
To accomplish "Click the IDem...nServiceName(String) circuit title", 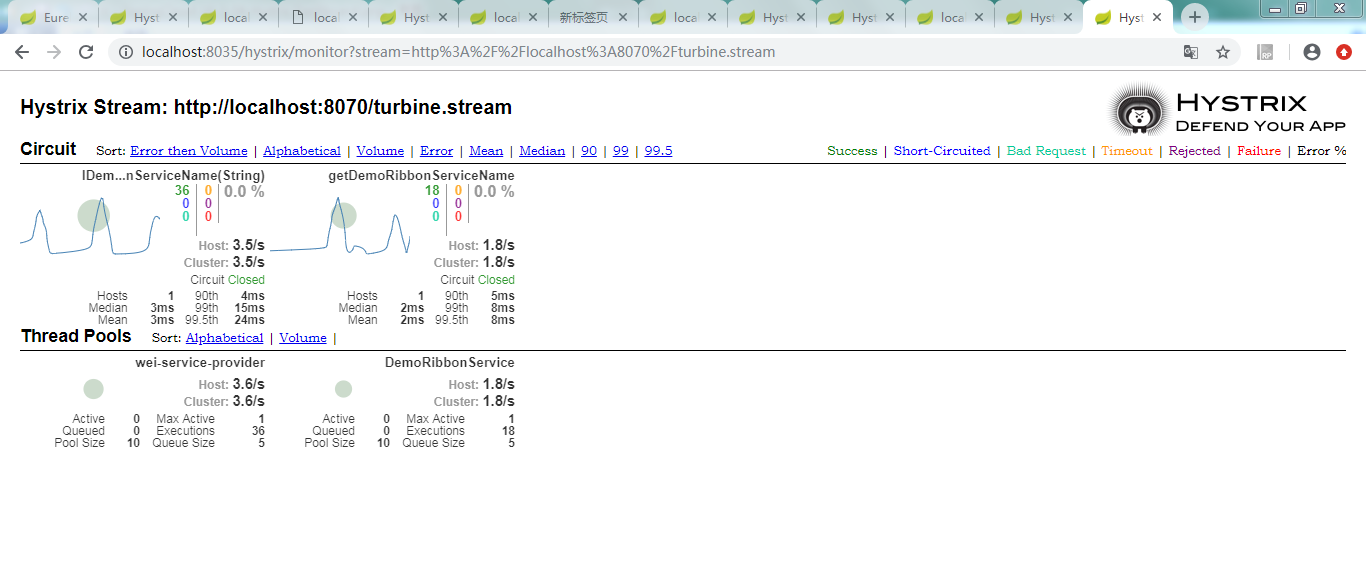I will [x=173, y=176].
